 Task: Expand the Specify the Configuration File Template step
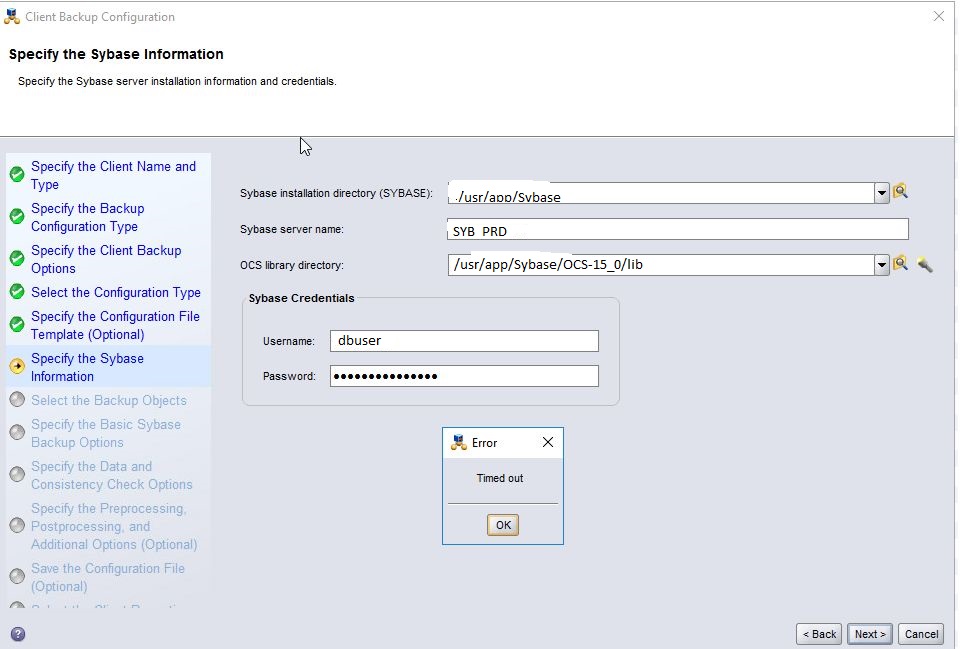[x=115, y=325]
